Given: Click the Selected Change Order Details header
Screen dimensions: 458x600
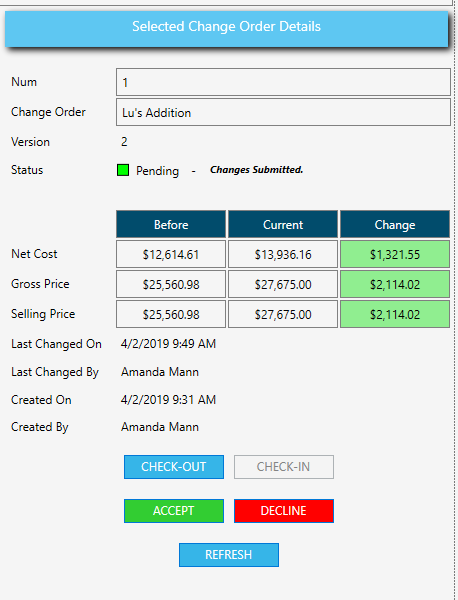Looking at the screenshot, I should pyautogui.click(x=227, y=28).
